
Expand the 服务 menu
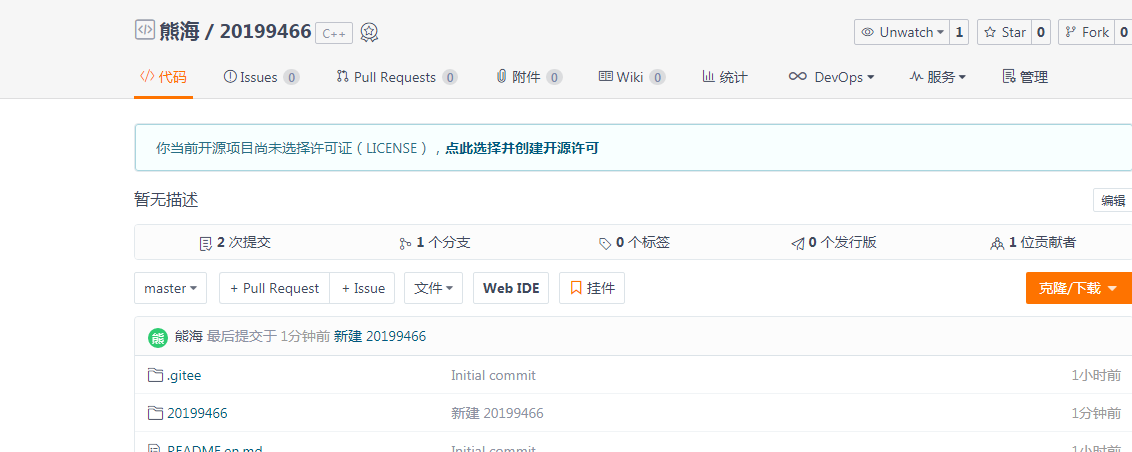[x=938, y=77]
